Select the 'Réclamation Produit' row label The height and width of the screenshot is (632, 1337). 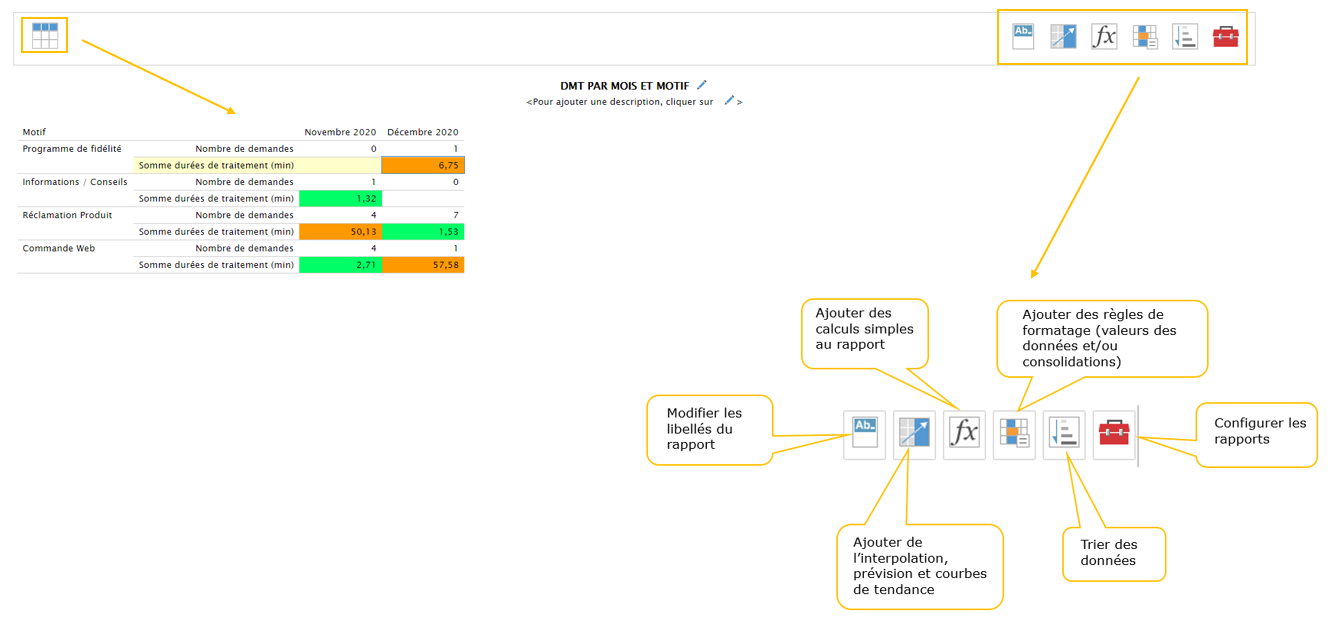(x=67, y=215)
